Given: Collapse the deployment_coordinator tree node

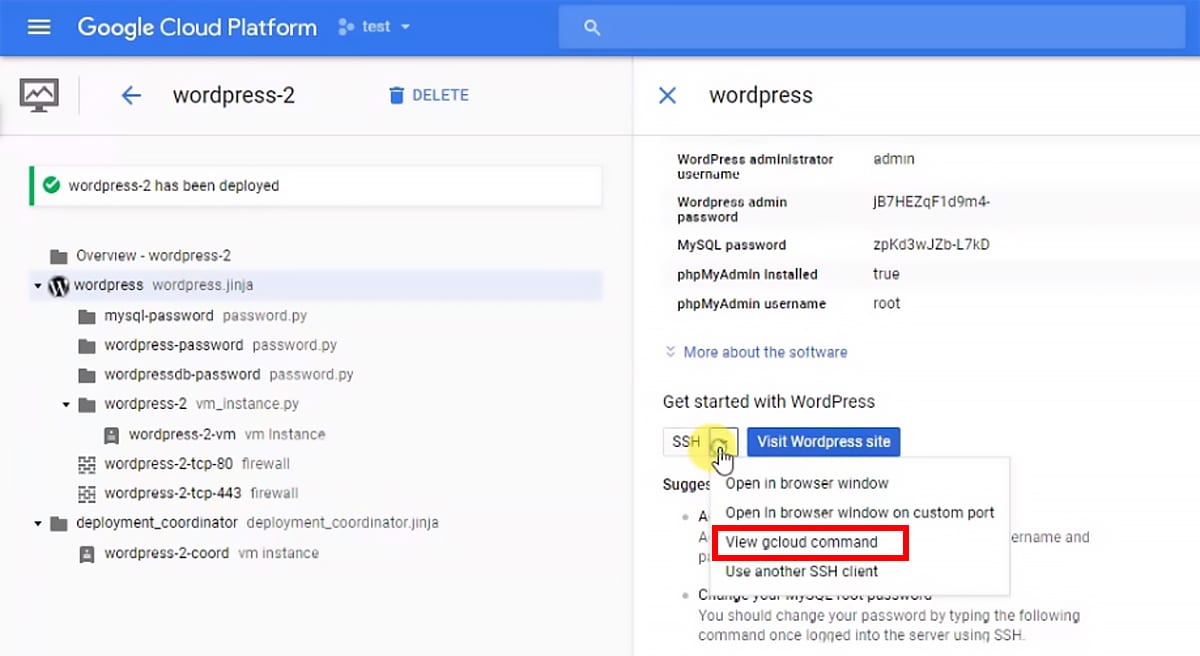Looking at the screenshot, I should (37, 523).
